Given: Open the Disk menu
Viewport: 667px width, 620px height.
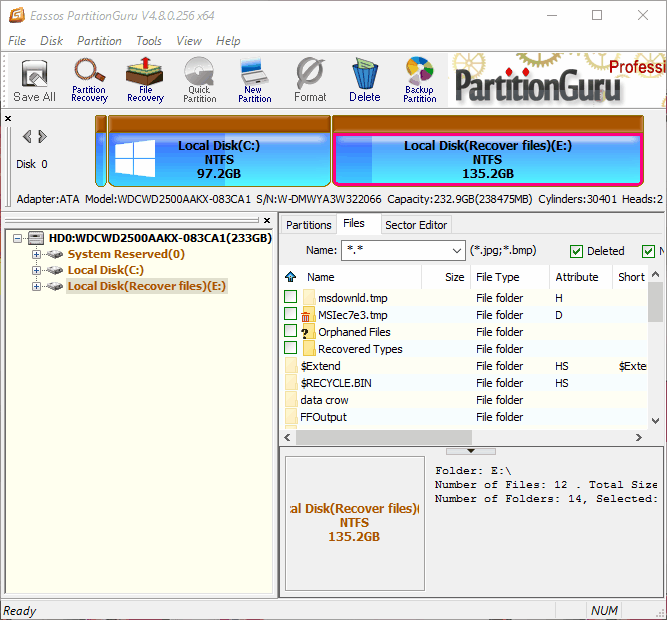Looking at the screenshot, I should 51,41.
